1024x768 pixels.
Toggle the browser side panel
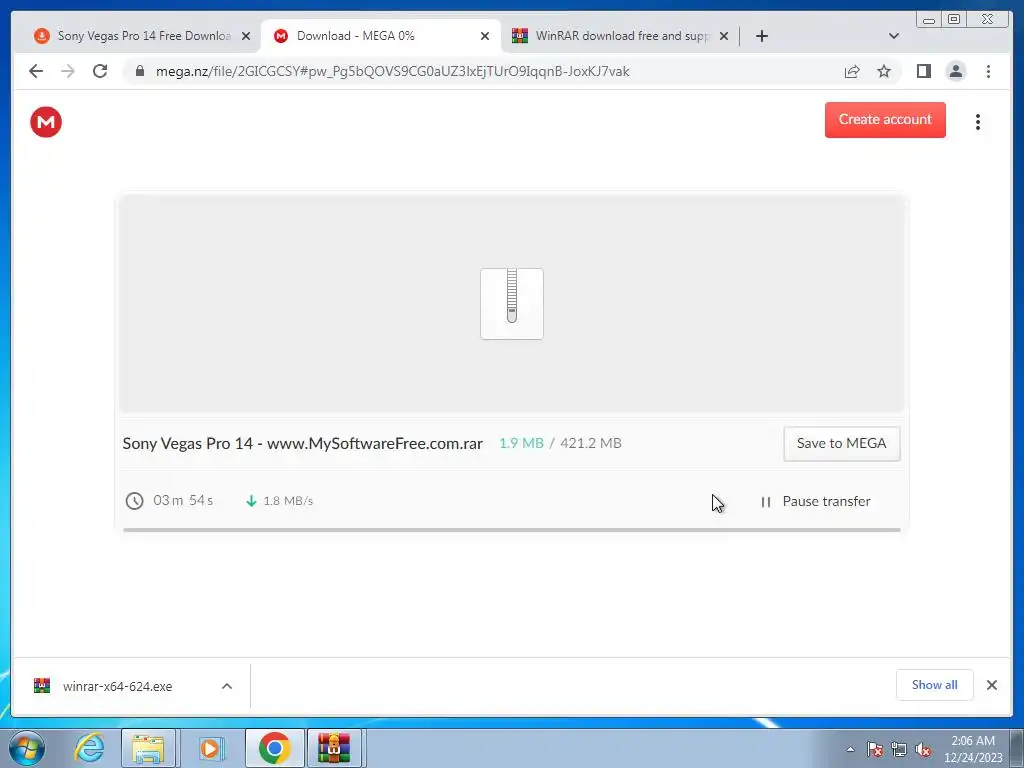(x=923, y=71)
